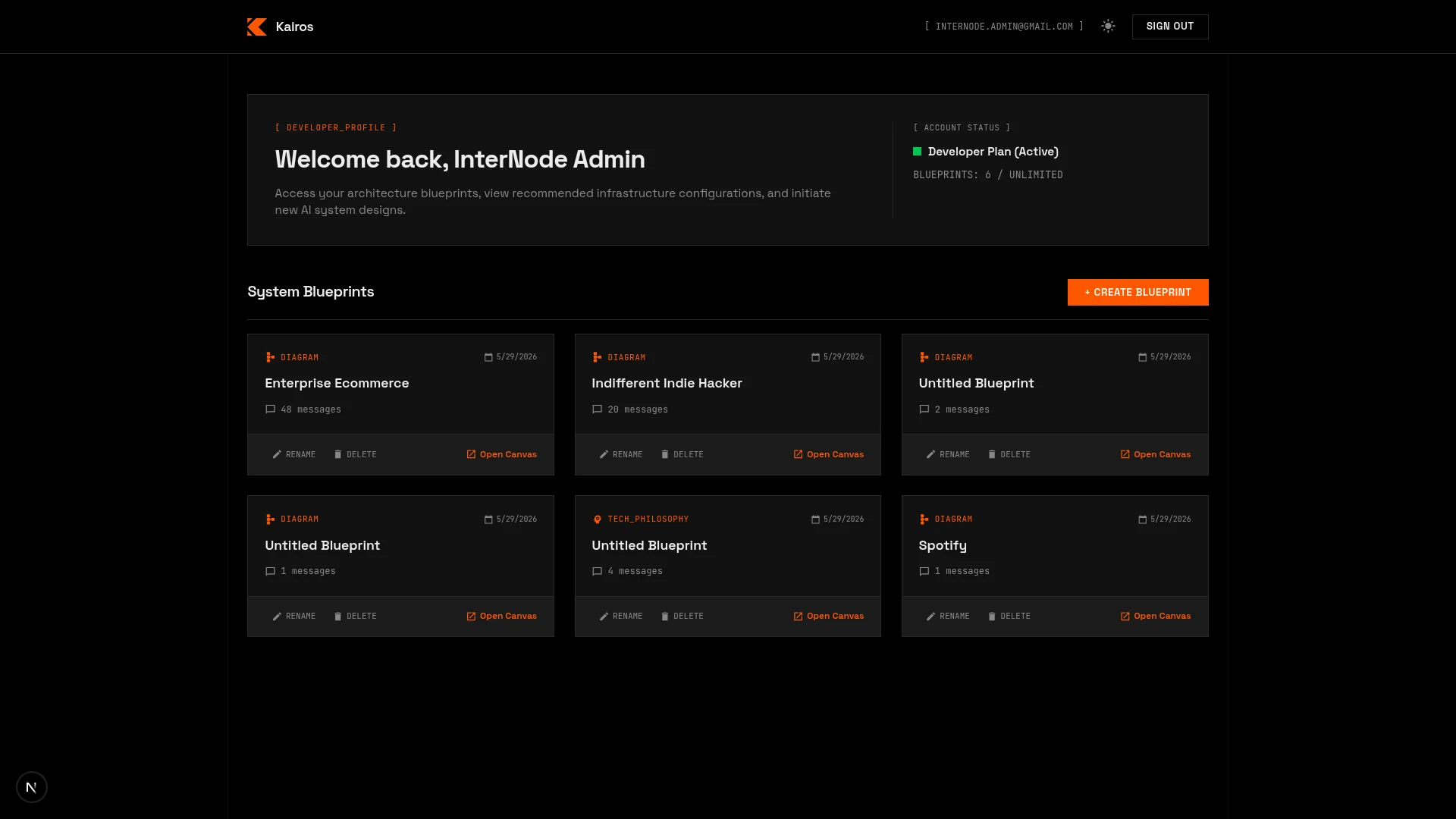Screen dimensions: 1456x819
Task: Delete the TECH_PHILOSOPHY Untitled Blueprint
Action: click(682, 616)
